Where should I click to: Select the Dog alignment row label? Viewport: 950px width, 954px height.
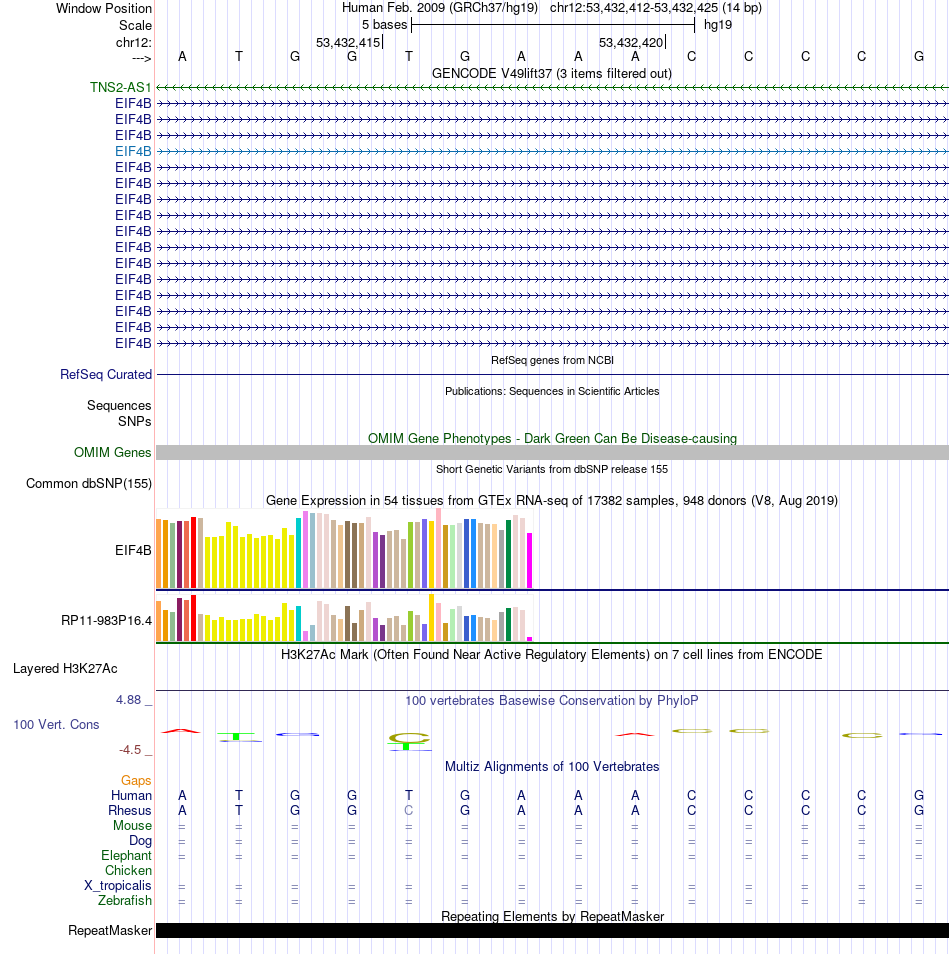pyautogui.click(x=140, y=841)
